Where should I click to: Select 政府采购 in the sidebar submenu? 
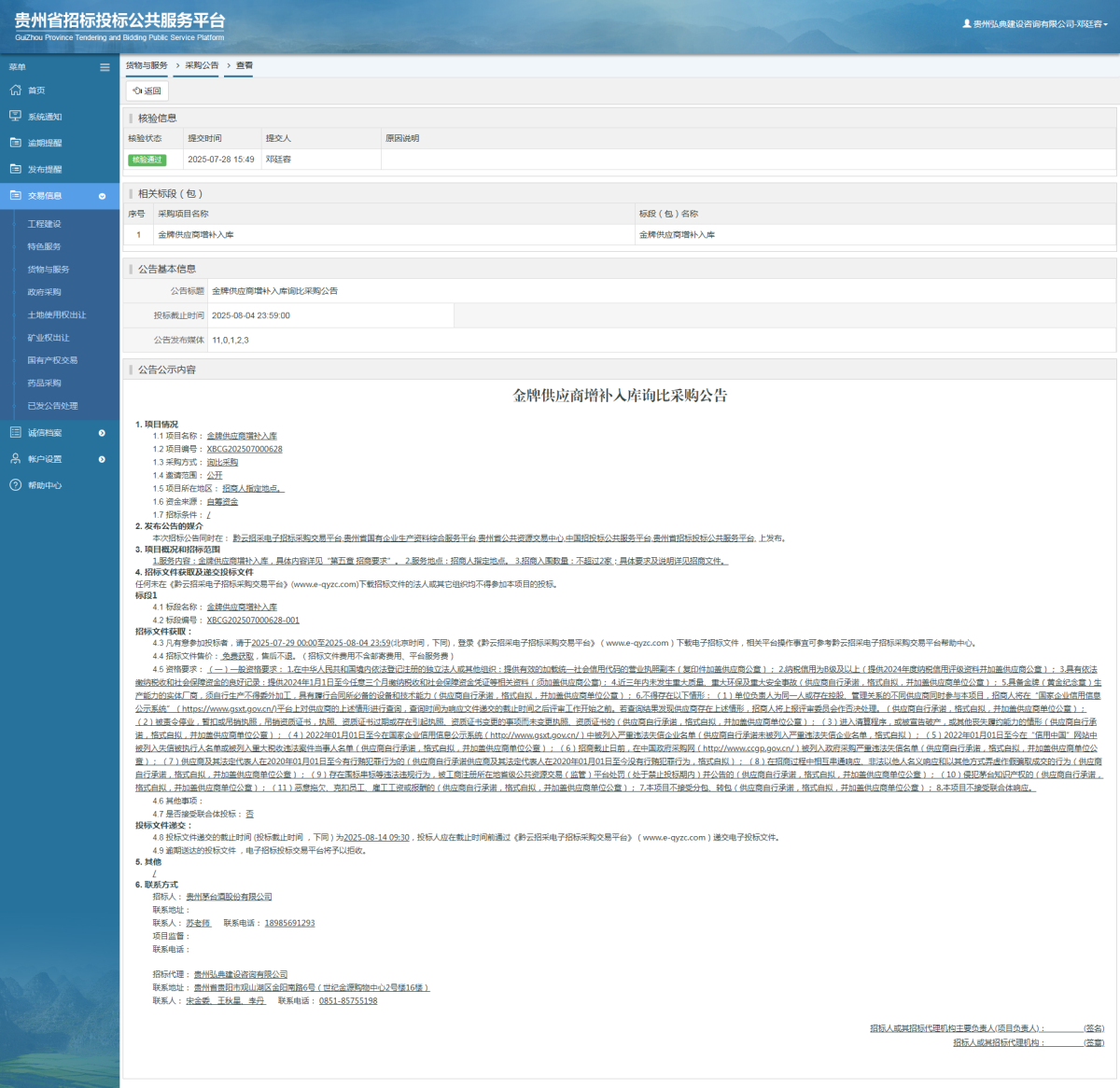click(x=44, y=292)
